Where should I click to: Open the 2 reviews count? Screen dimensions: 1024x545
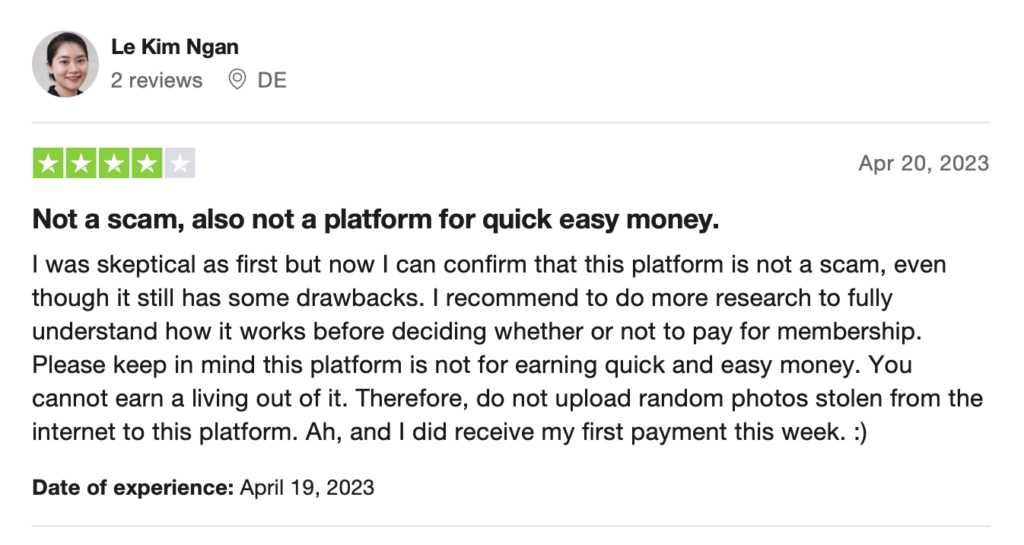coord(157,80)
